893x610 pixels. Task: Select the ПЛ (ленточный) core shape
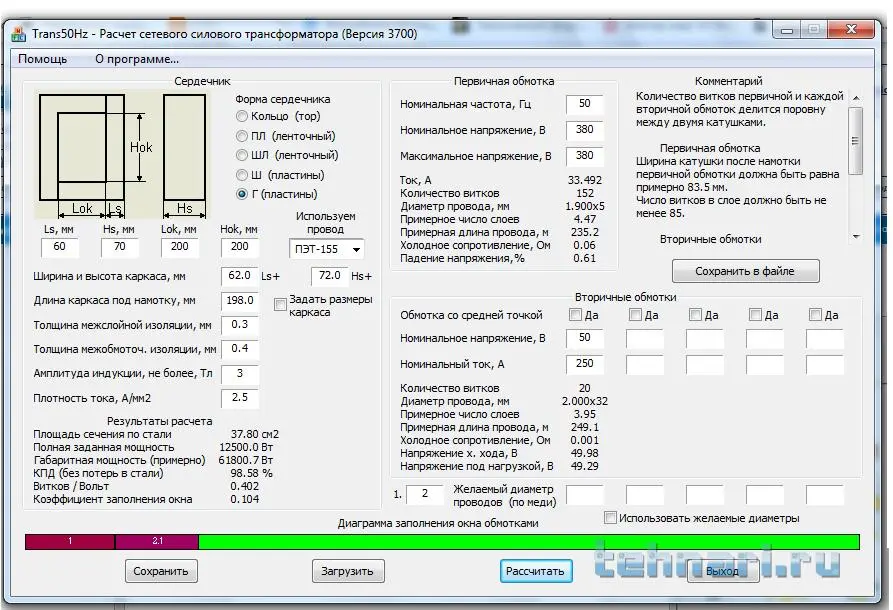[x=242, y=136]
